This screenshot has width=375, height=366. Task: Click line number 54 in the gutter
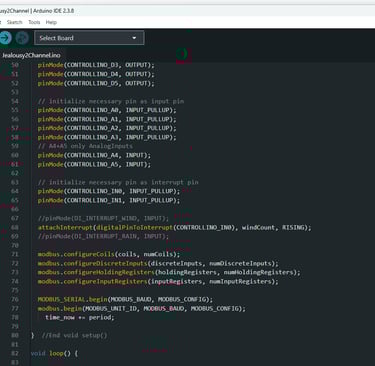coord(15,101)
